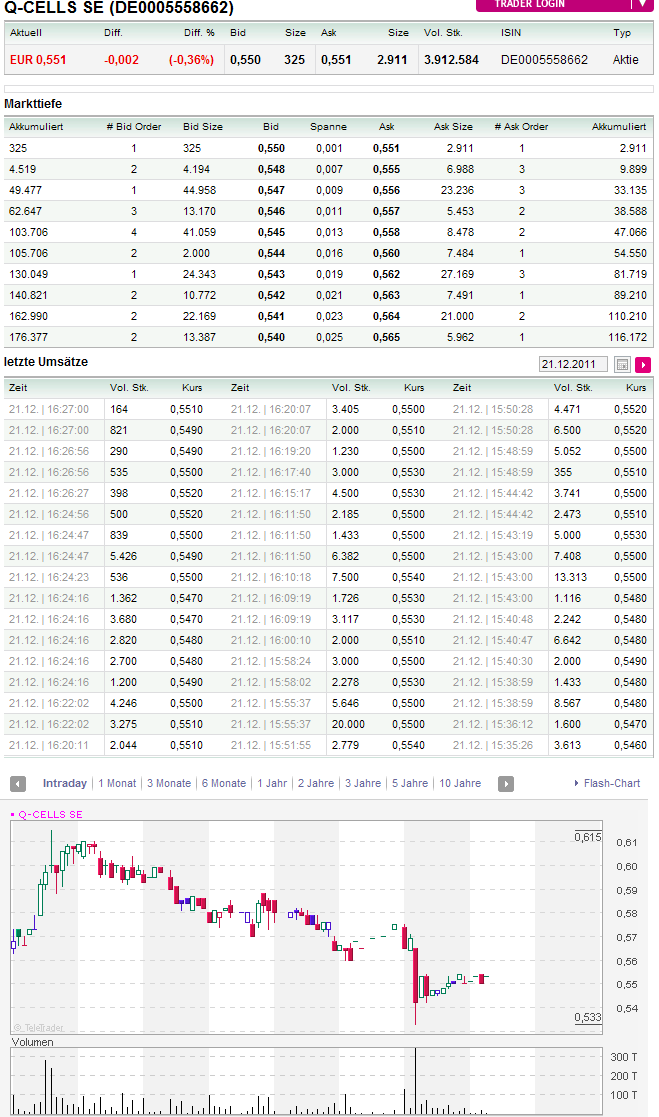This screenshot has width=659, height=1117.
Task: Click trade volume 20.000
Action: 348,724
